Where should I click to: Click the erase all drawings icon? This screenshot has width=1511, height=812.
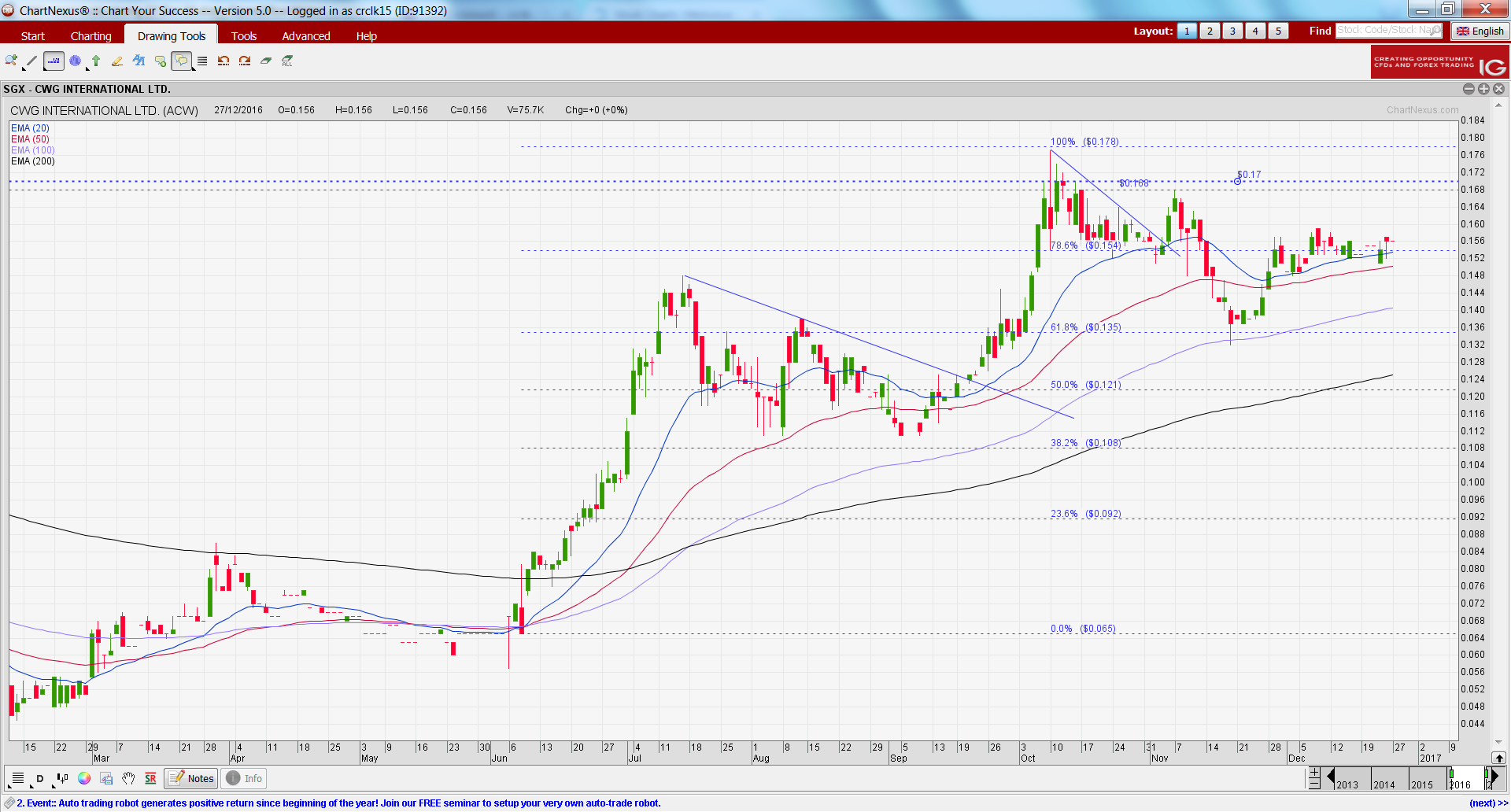[x=287, y=61]
